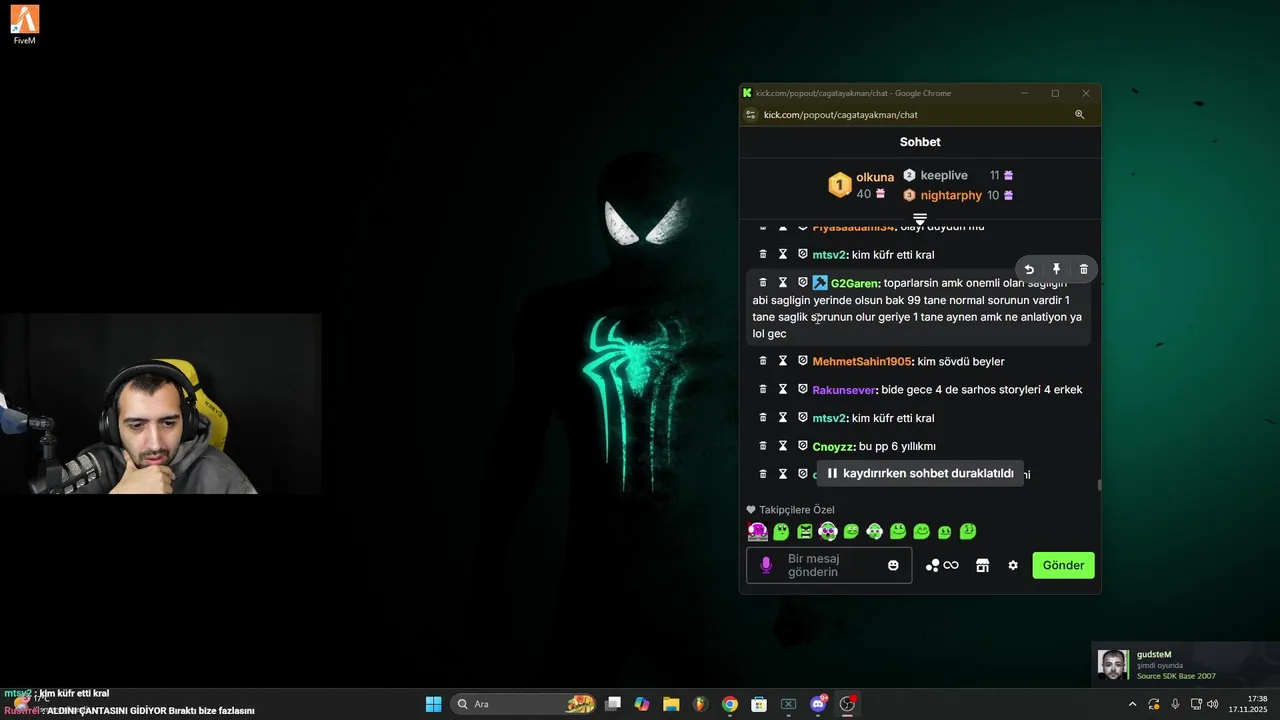Image resolution: width=1280 pixels, height=720 pixels.
Task: Click the taskbar 'Ara' search box
Action: pyautogui.click(x=525, y=704)
